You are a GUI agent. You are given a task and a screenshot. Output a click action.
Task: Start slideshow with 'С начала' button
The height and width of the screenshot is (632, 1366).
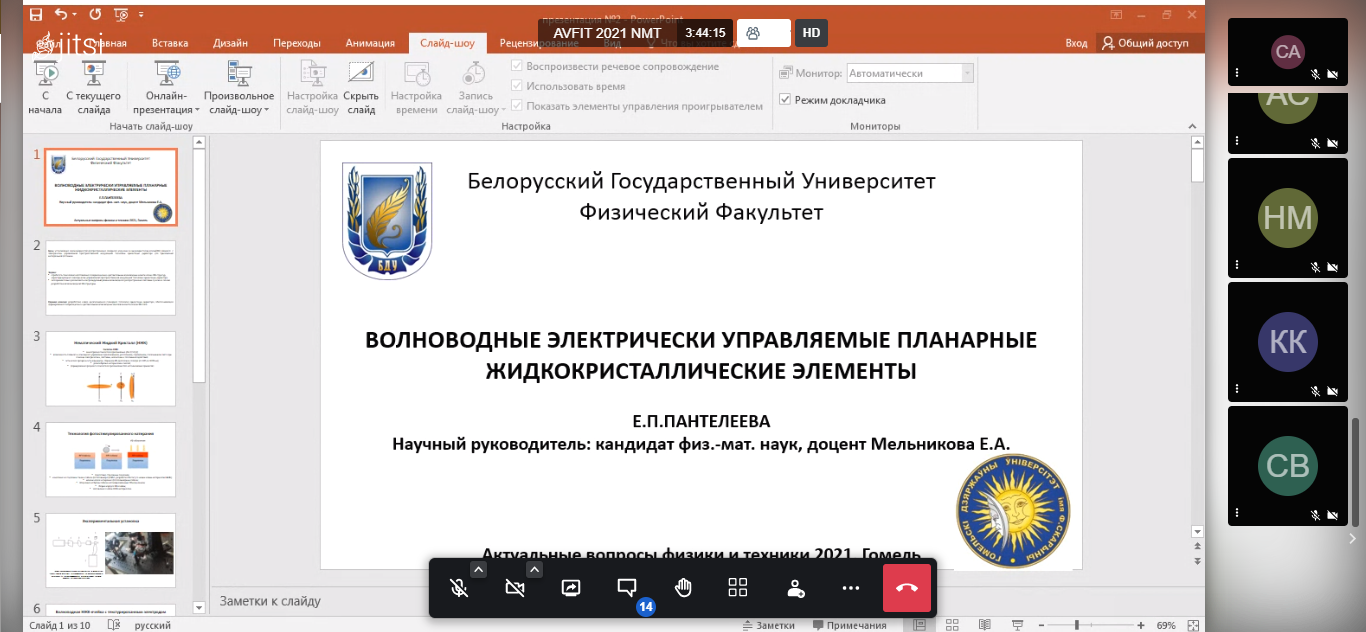pos(45,87)
